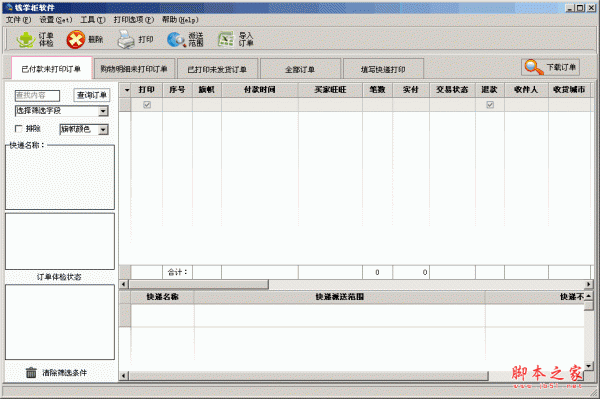
Task: Click the 买家旺旺 column header
Action: point(330,90)
